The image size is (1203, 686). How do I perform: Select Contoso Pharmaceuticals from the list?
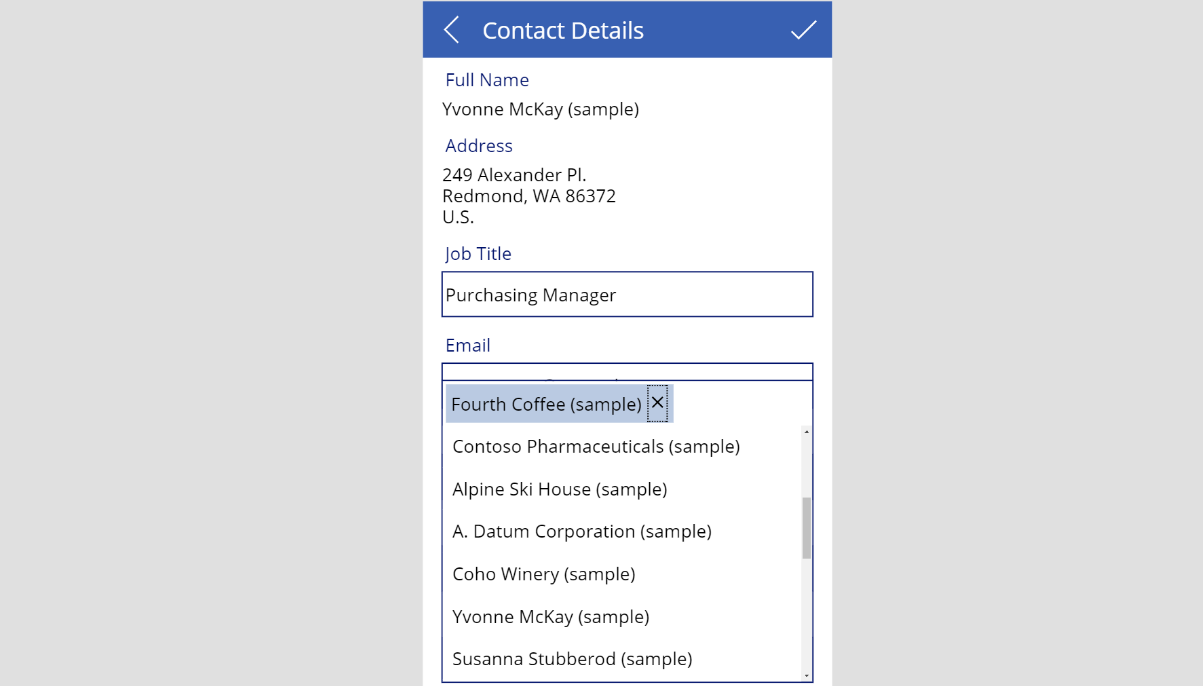click(596, 446)
